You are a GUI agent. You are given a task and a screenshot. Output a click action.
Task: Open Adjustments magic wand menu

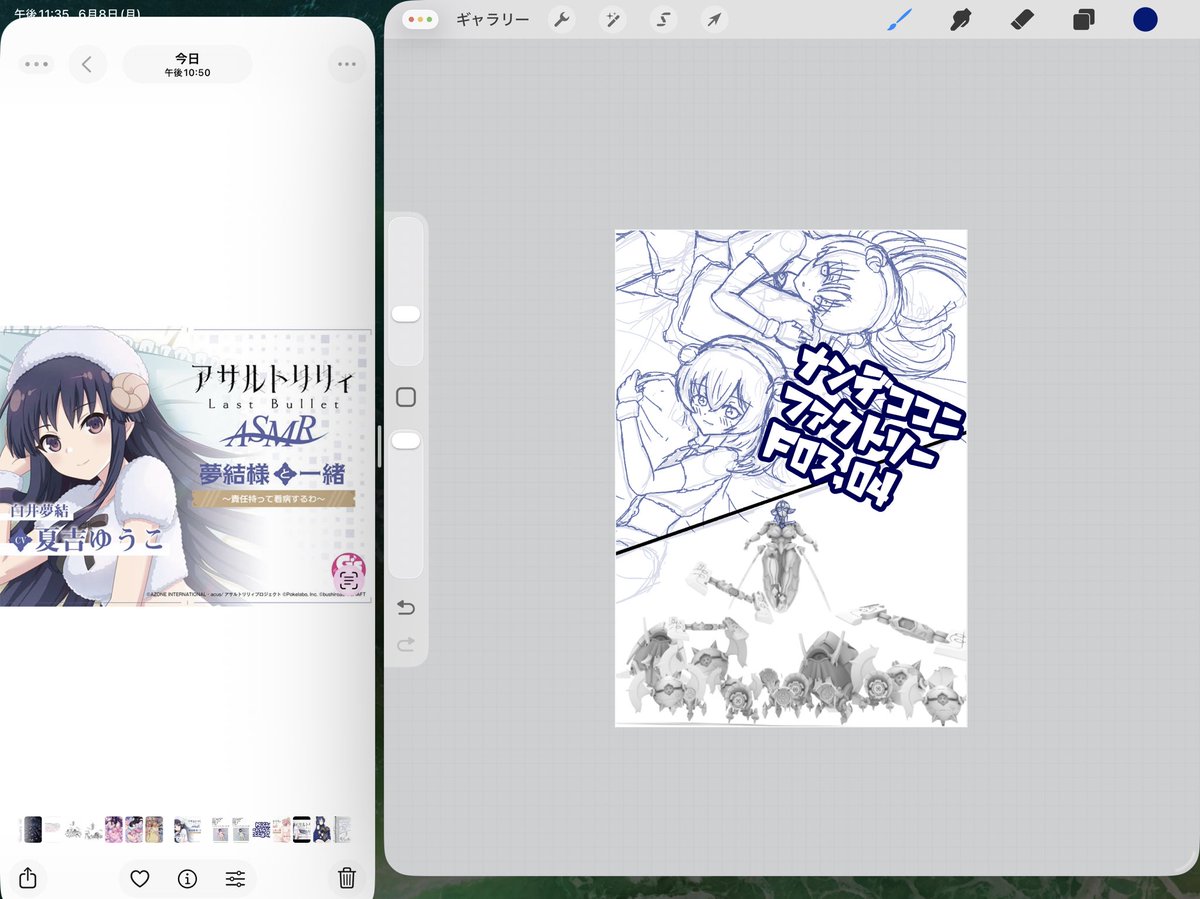[x=612, y=19]
